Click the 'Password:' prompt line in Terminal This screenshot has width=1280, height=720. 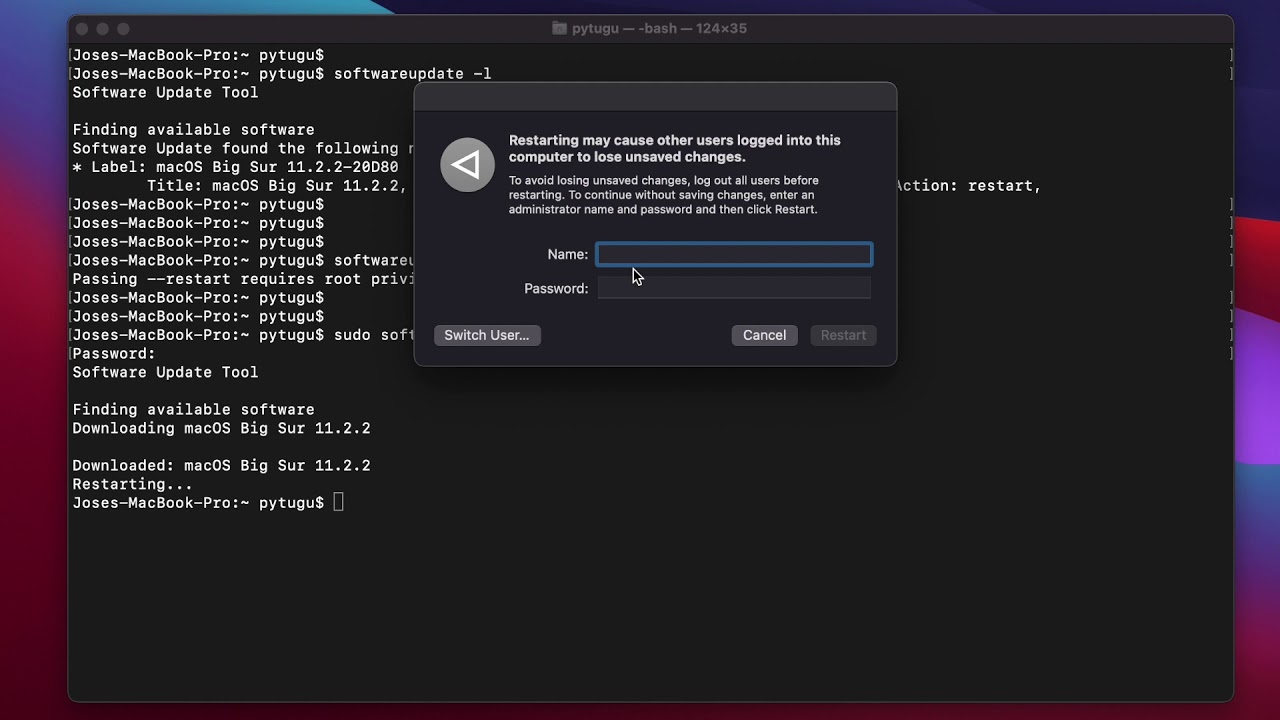tap(114, 354)
